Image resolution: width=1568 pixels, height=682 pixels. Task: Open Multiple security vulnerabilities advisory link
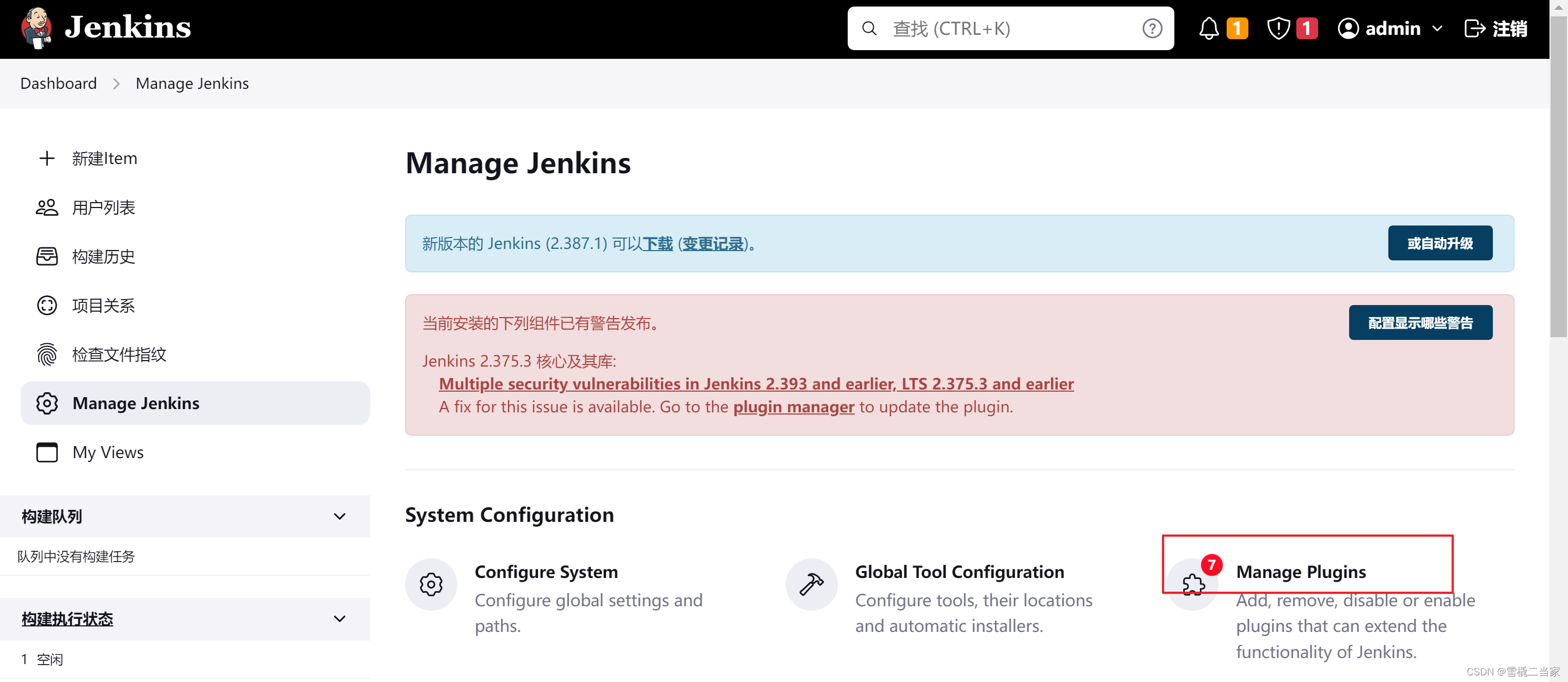[x=756, y=383]
